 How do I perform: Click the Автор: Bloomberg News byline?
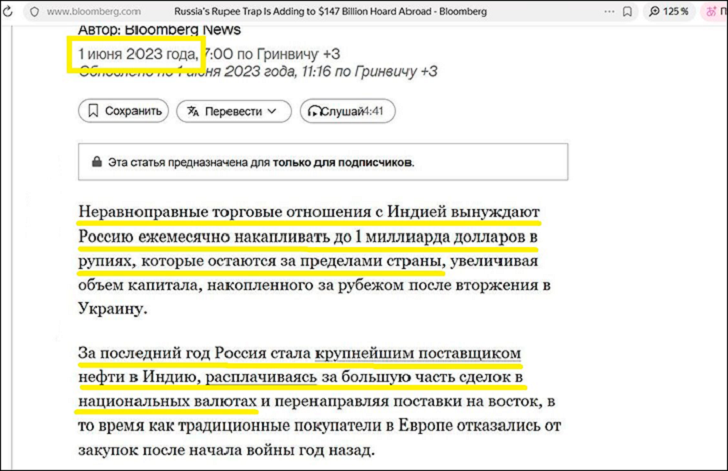click(x=159, y=30)
